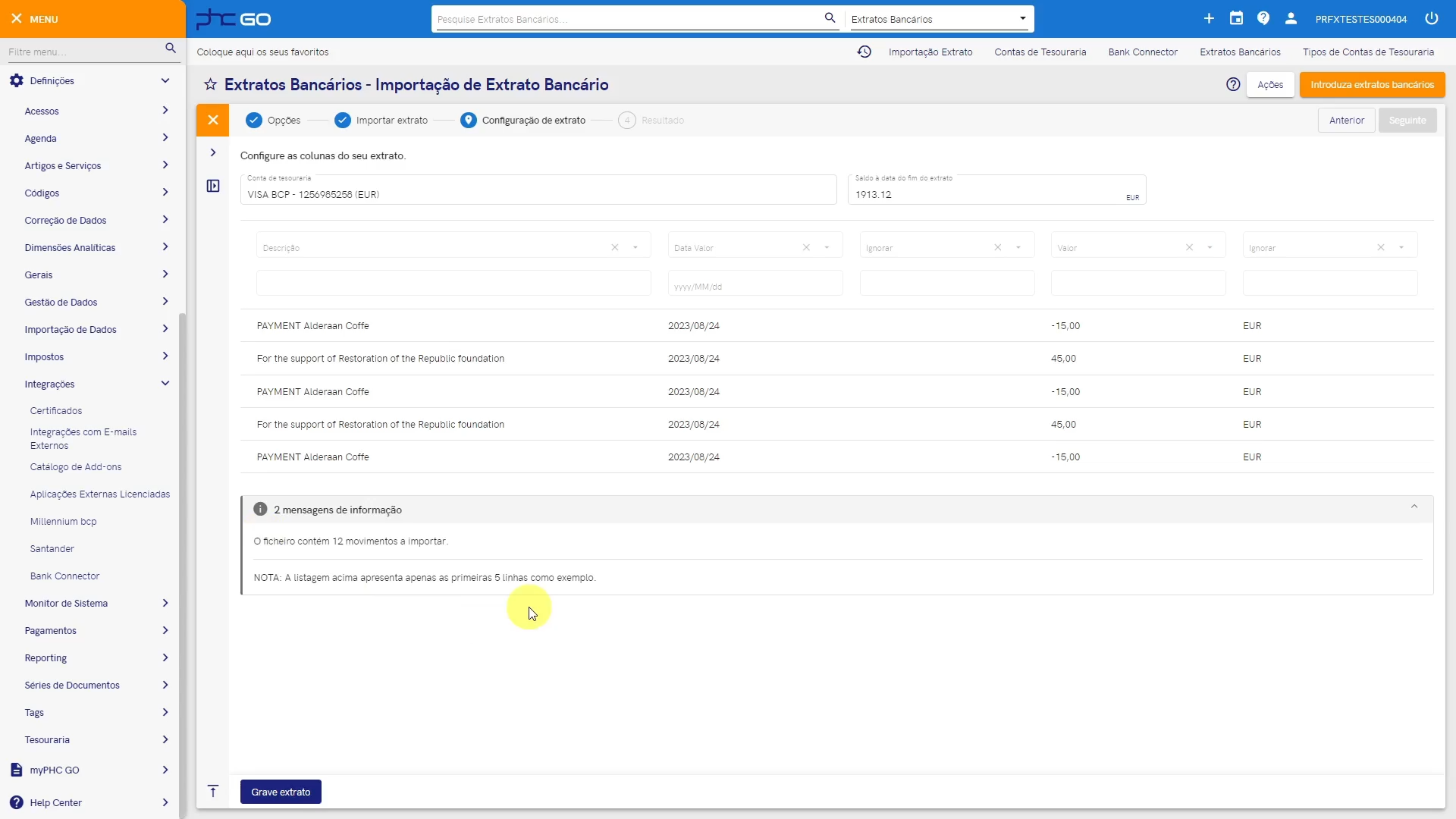The image size is (1456, 819).
Task: Open the history clock icon
Action: pos(864,52)
